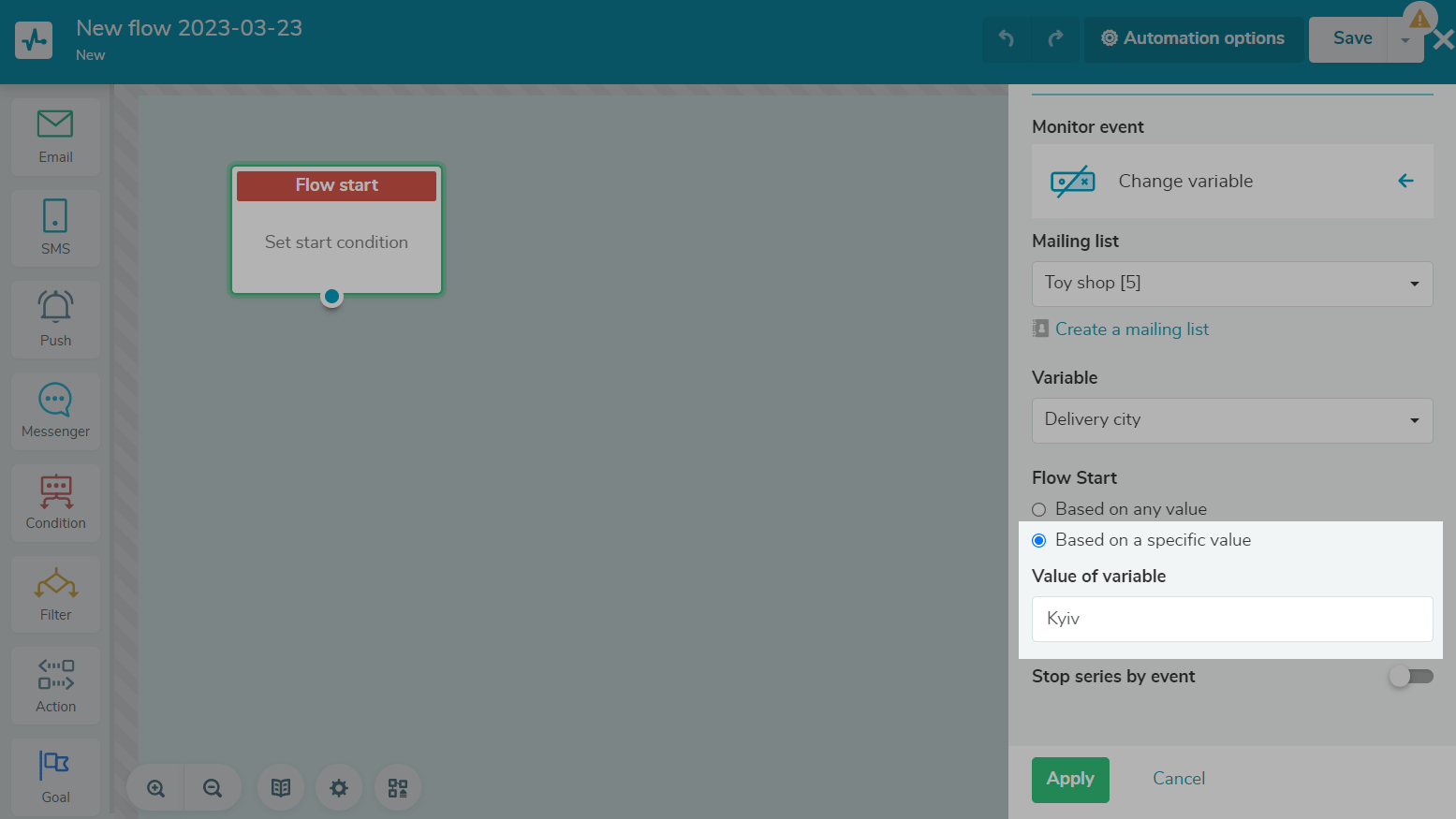Expand the Save button arrow menu
The width and height of the screenshot is (1456, 819).
pos(1405,39)
